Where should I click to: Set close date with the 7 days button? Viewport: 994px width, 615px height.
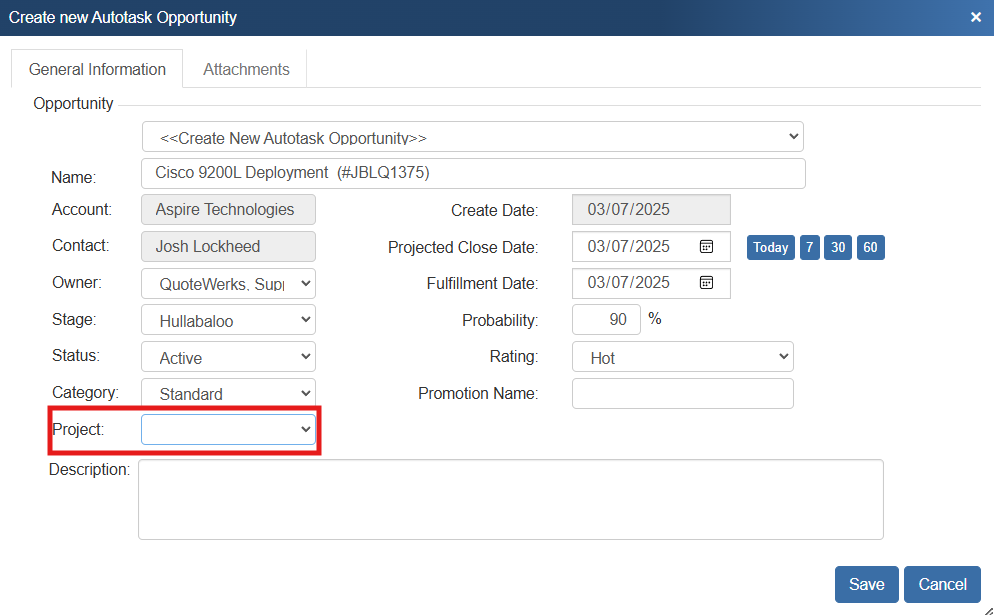point(810,247)
